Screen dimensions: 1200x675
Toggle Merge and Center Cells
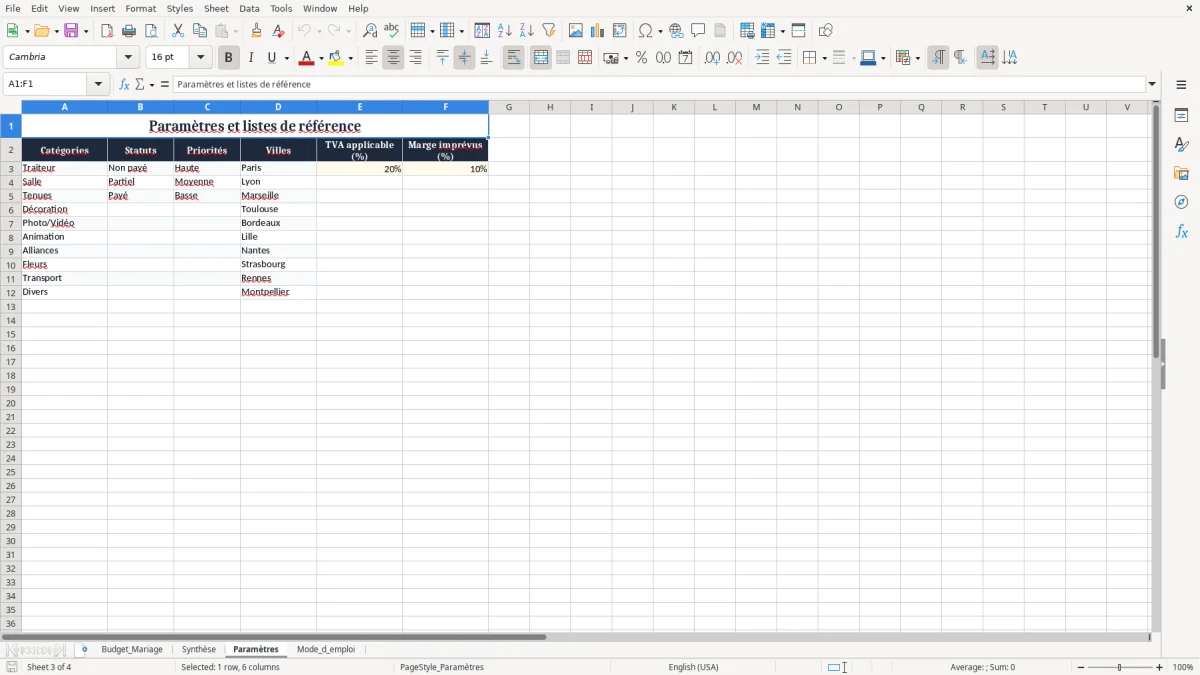click(x=541, y=58)
